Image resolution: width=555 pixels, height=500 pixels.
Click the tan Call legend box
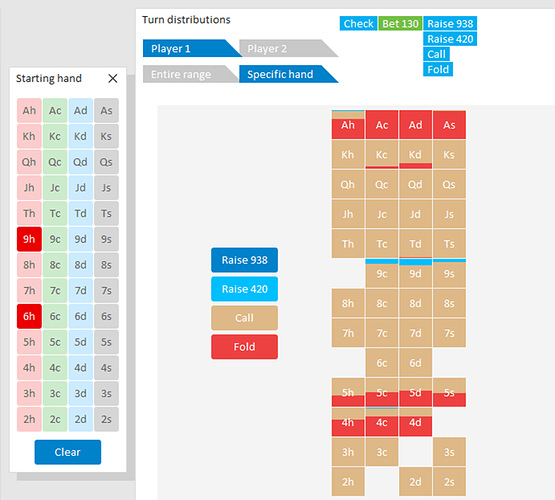point(245,318)
